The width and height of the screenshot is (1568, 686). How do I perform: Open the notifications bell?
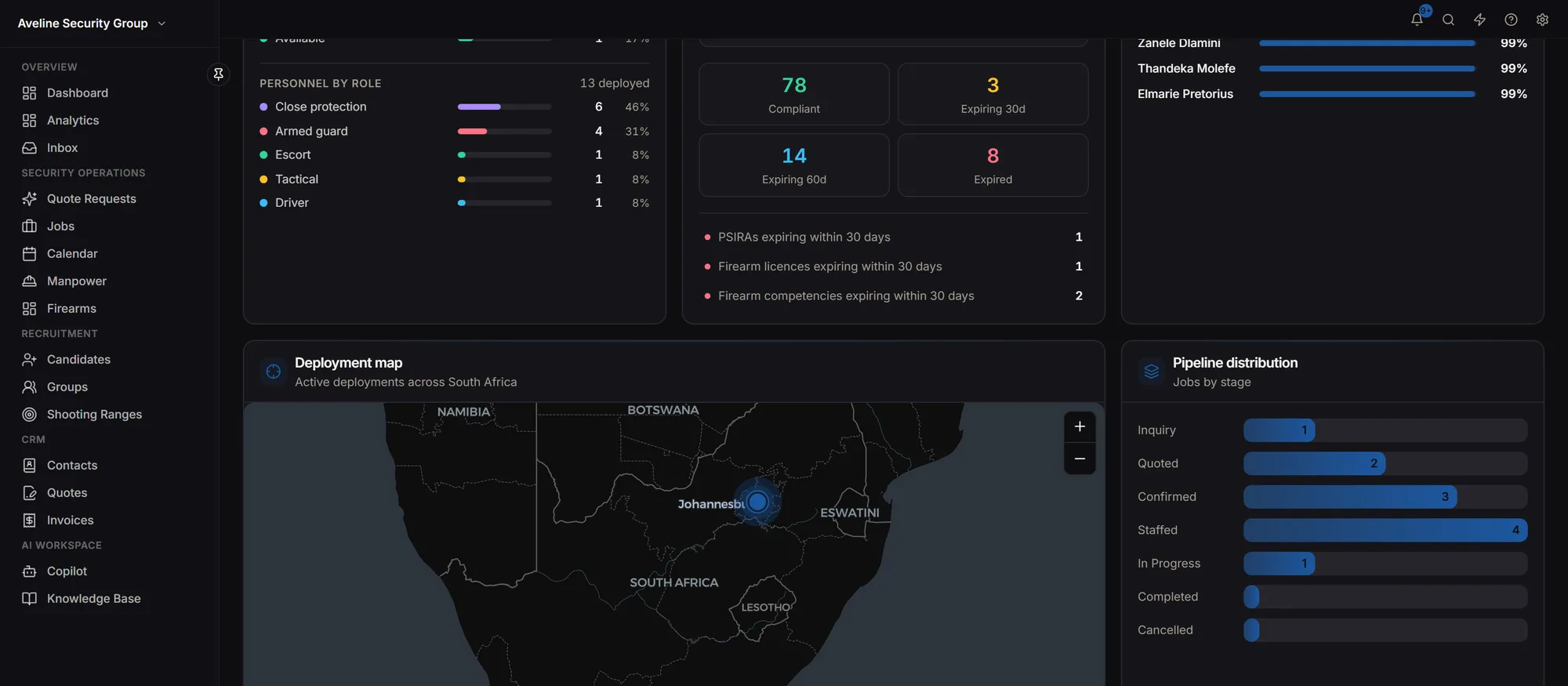click(1417, 20)
